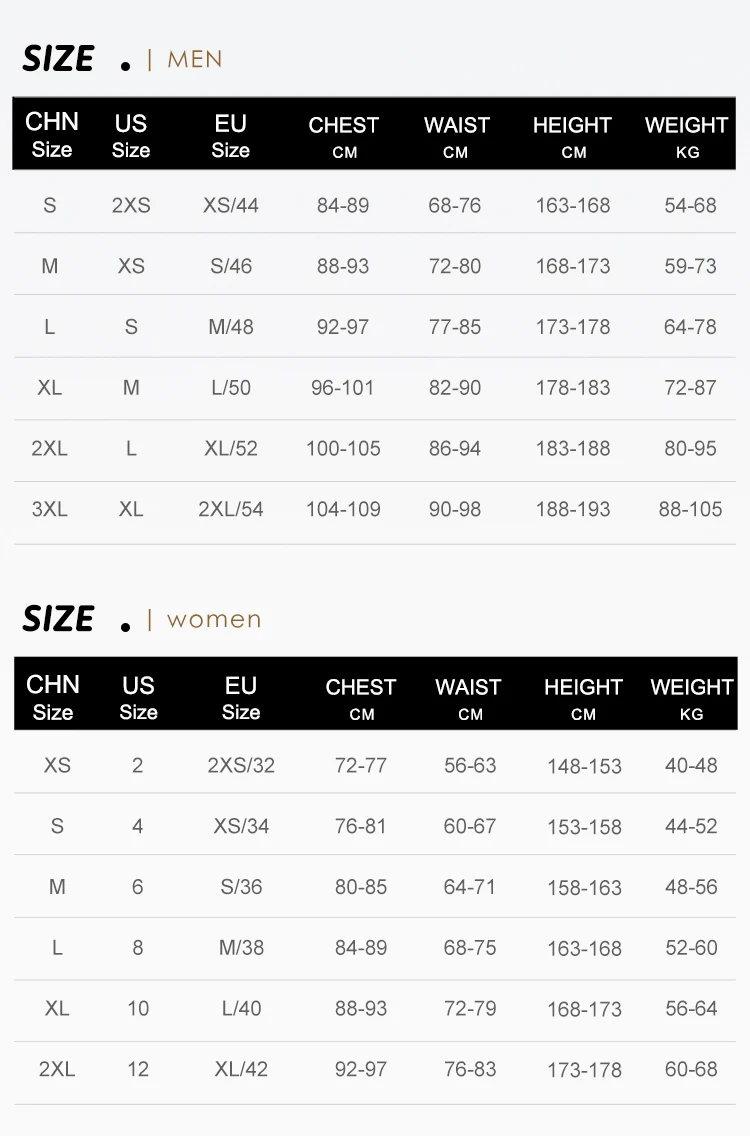The height and width of the screenshot is (1136, 750).
Task: Select women's height value 148-153
Action: pos(584,766)
